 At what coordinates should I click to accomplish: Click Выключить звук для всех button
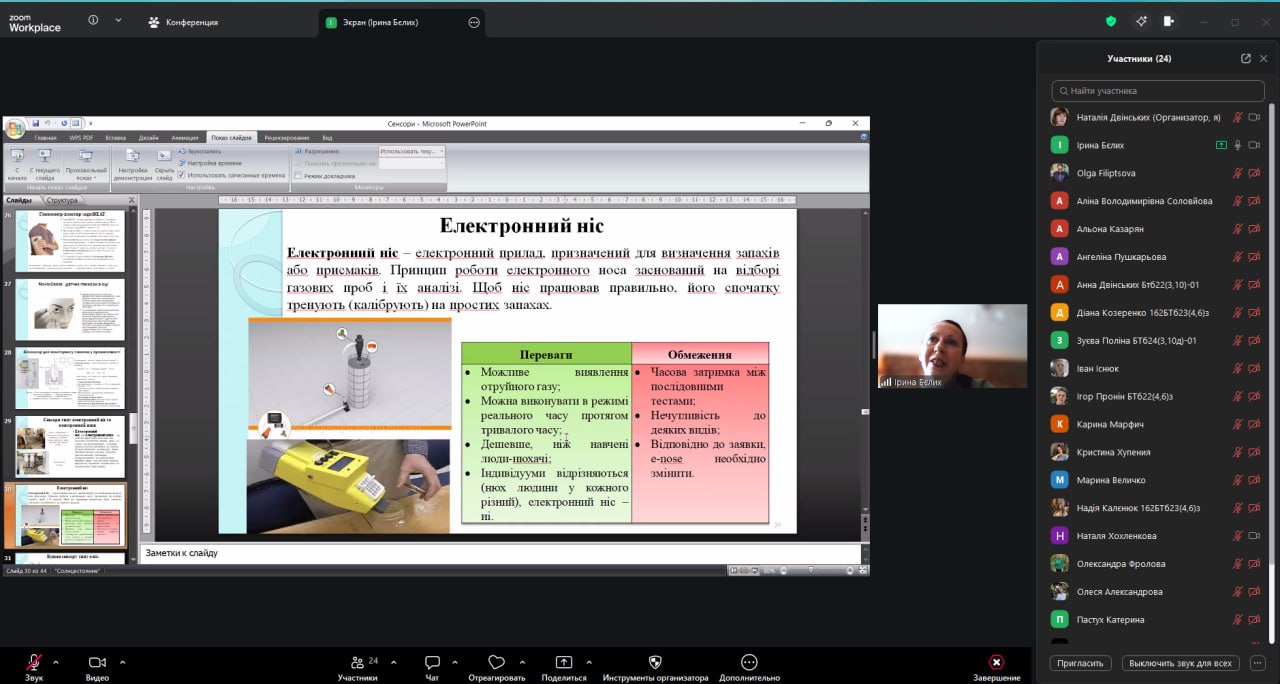[x=1181, y=663]
